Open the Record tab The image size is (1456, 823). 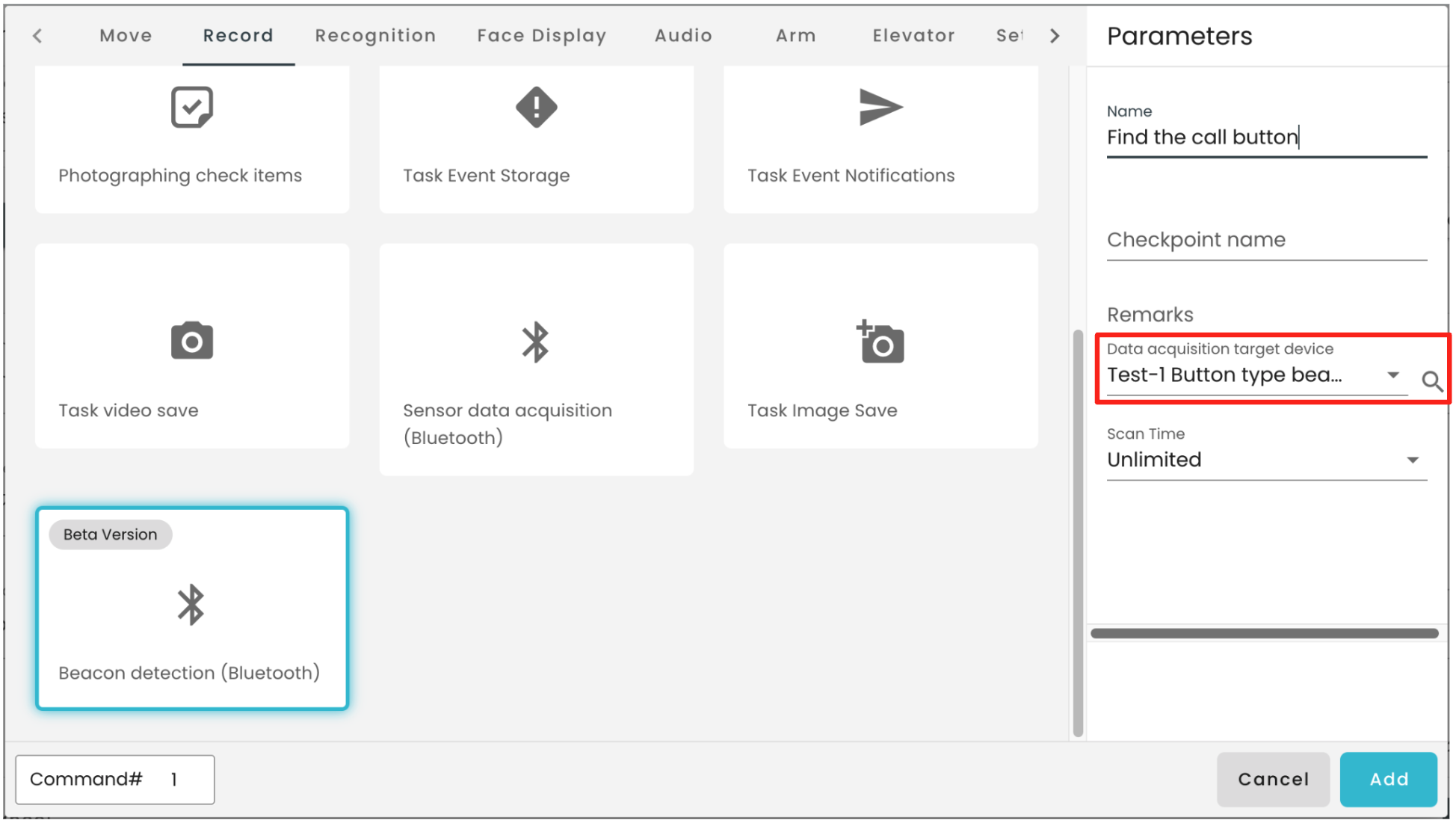238,35
